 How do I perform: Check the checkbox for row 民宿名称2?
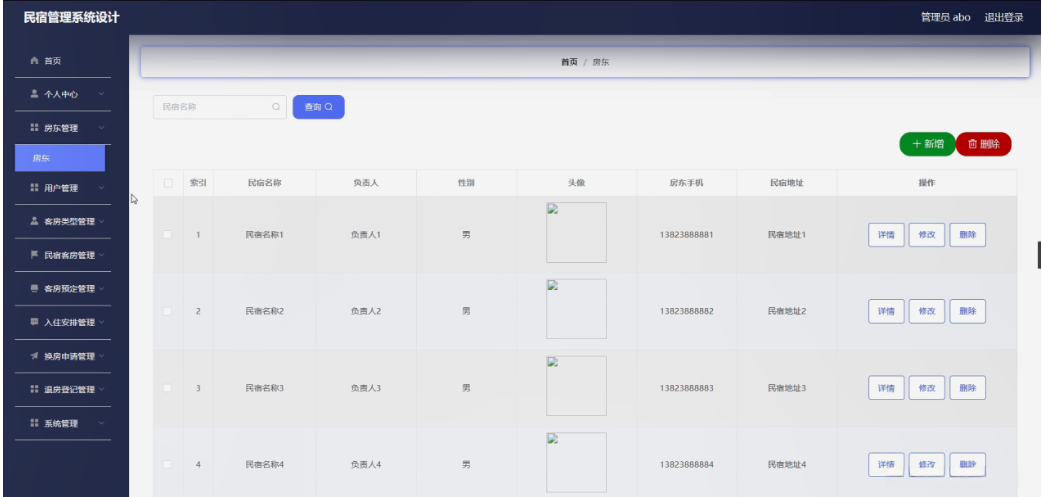point(167,311)
